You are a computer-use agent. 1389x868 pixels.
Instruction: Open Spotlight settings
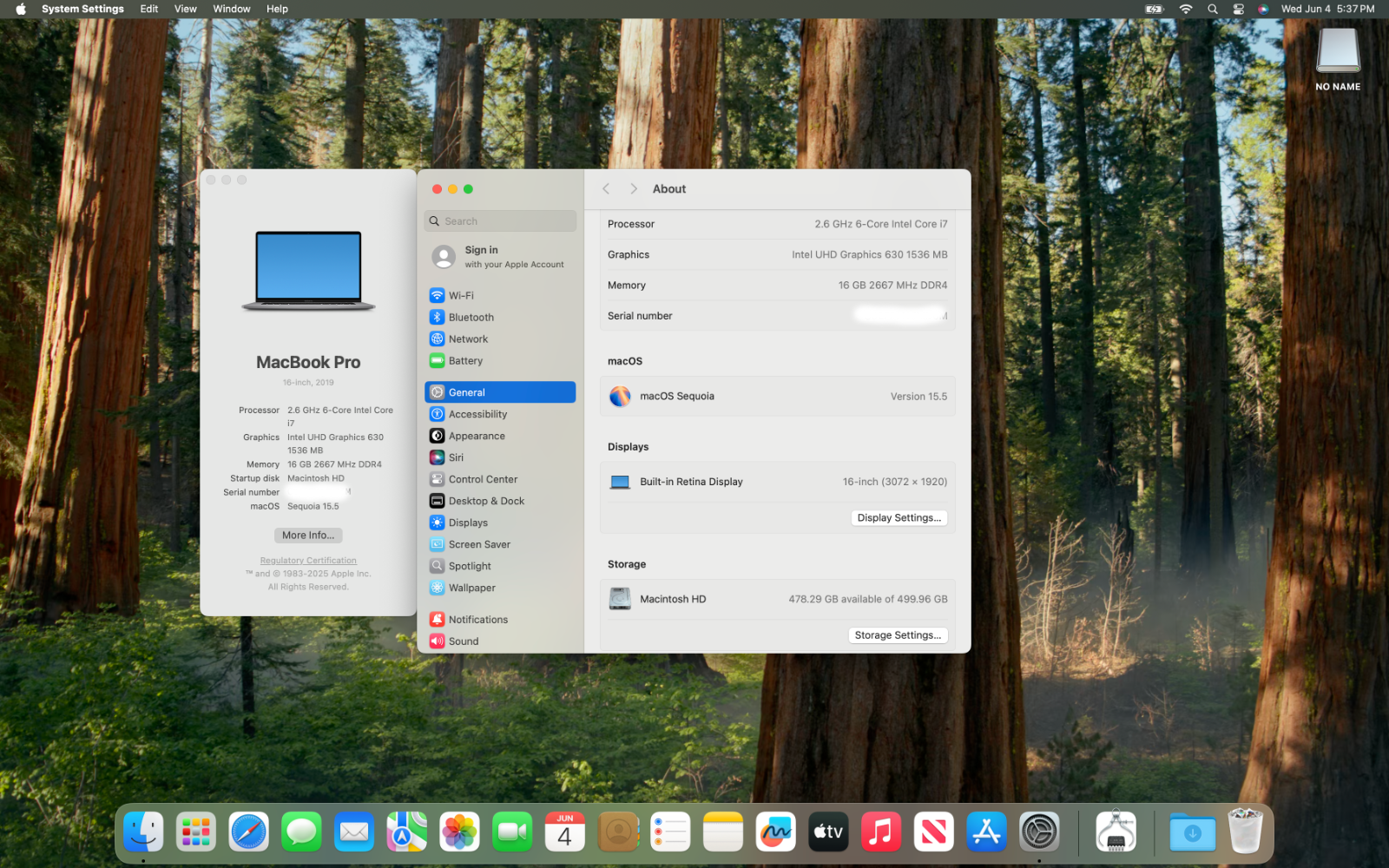pyautogui.click(x=500, y=566)
